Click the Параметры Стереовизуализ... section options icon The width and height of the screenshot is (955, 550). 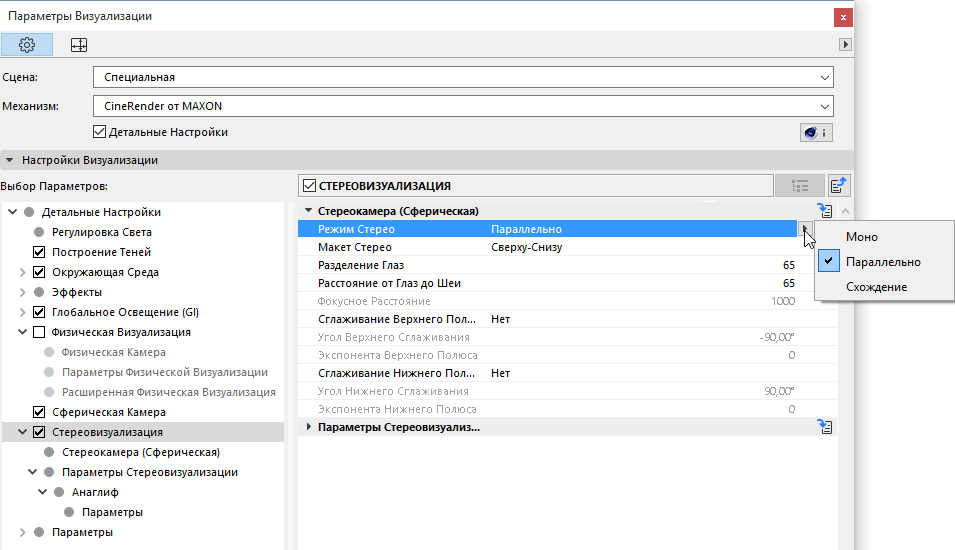[x=826, y=427]
